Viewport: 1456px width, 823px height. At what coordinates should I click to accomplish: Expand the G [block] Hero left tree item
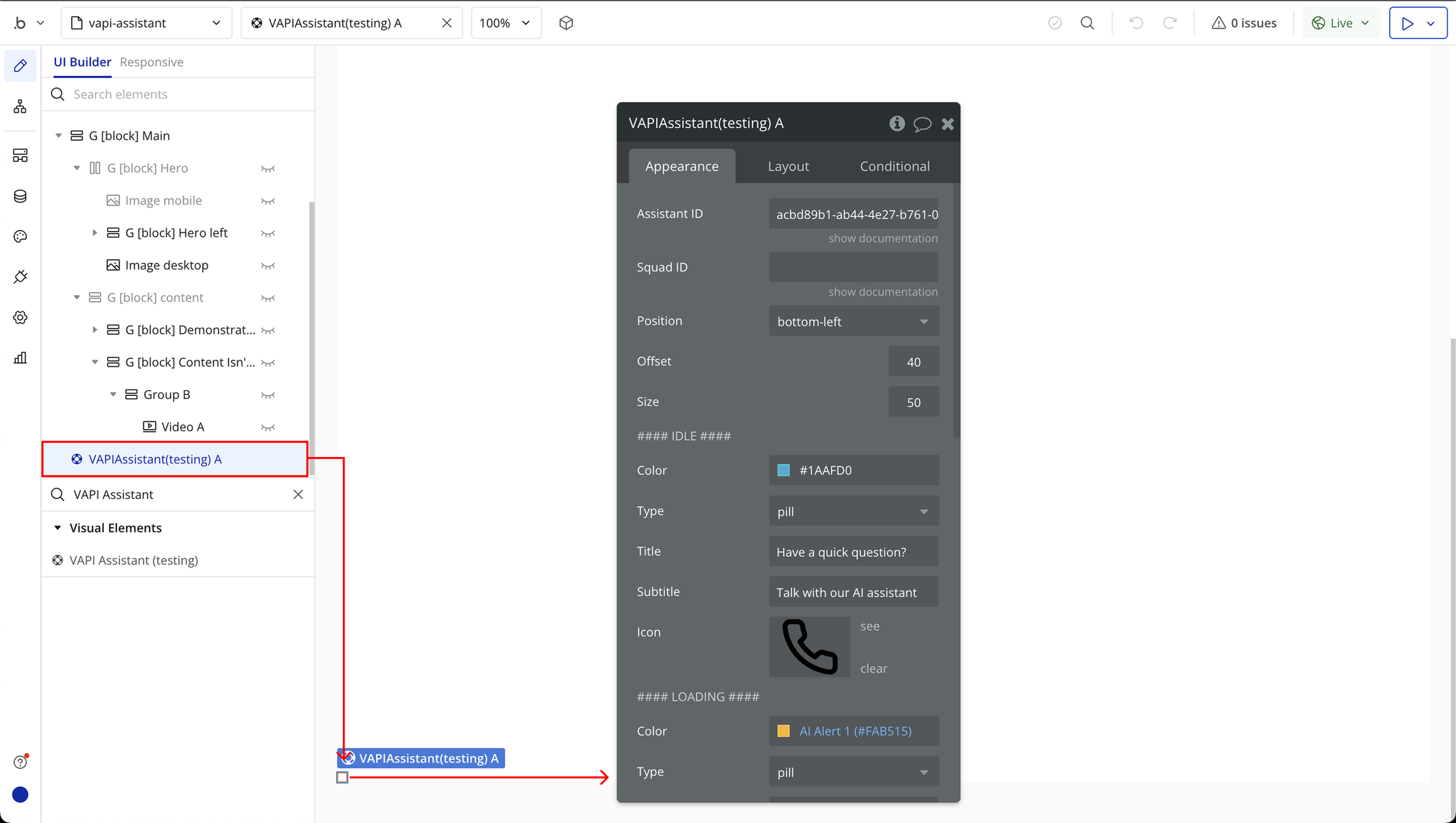coord(95,233)
